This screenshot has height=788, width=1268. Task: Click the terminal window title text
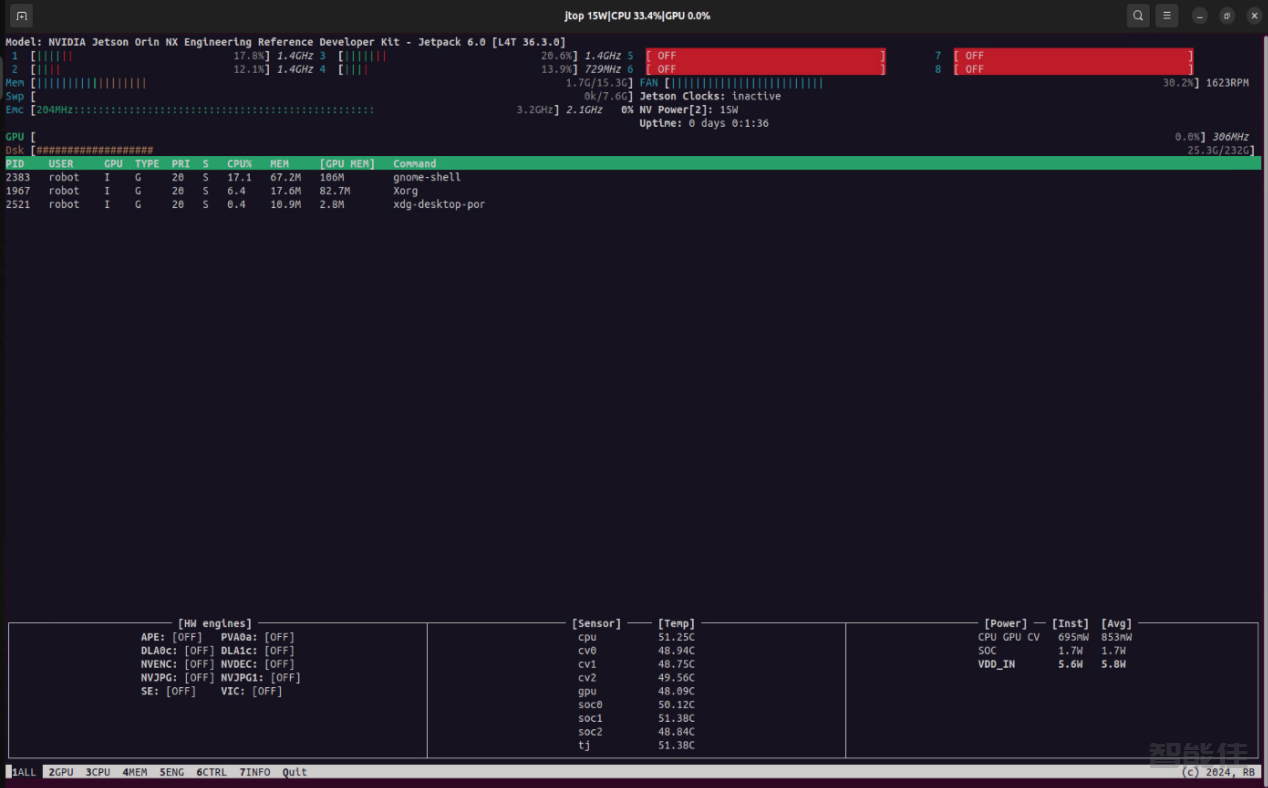tap(637, 16)
